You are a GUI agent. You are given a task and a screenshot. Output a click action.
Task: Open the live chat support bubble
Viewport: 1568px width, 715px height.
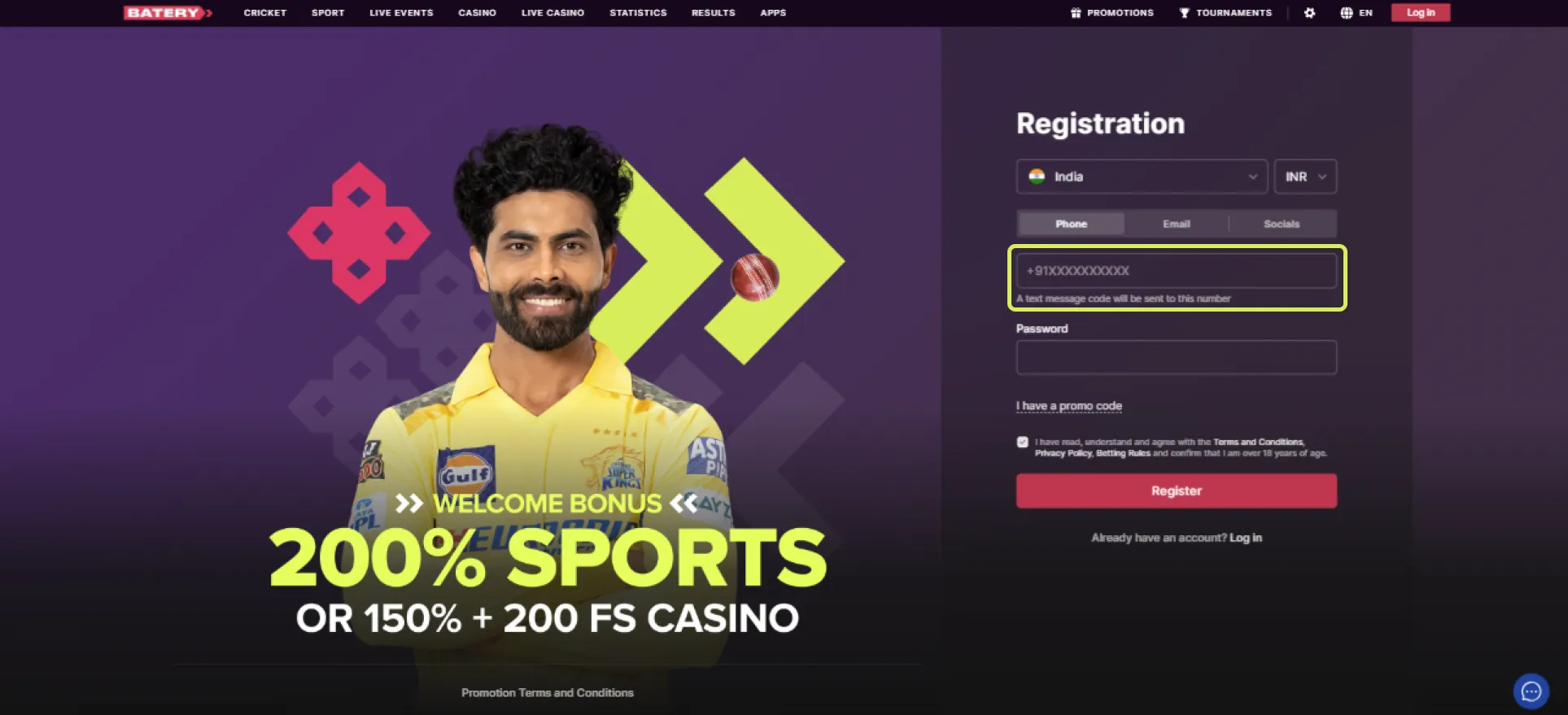coord(1531,691)
